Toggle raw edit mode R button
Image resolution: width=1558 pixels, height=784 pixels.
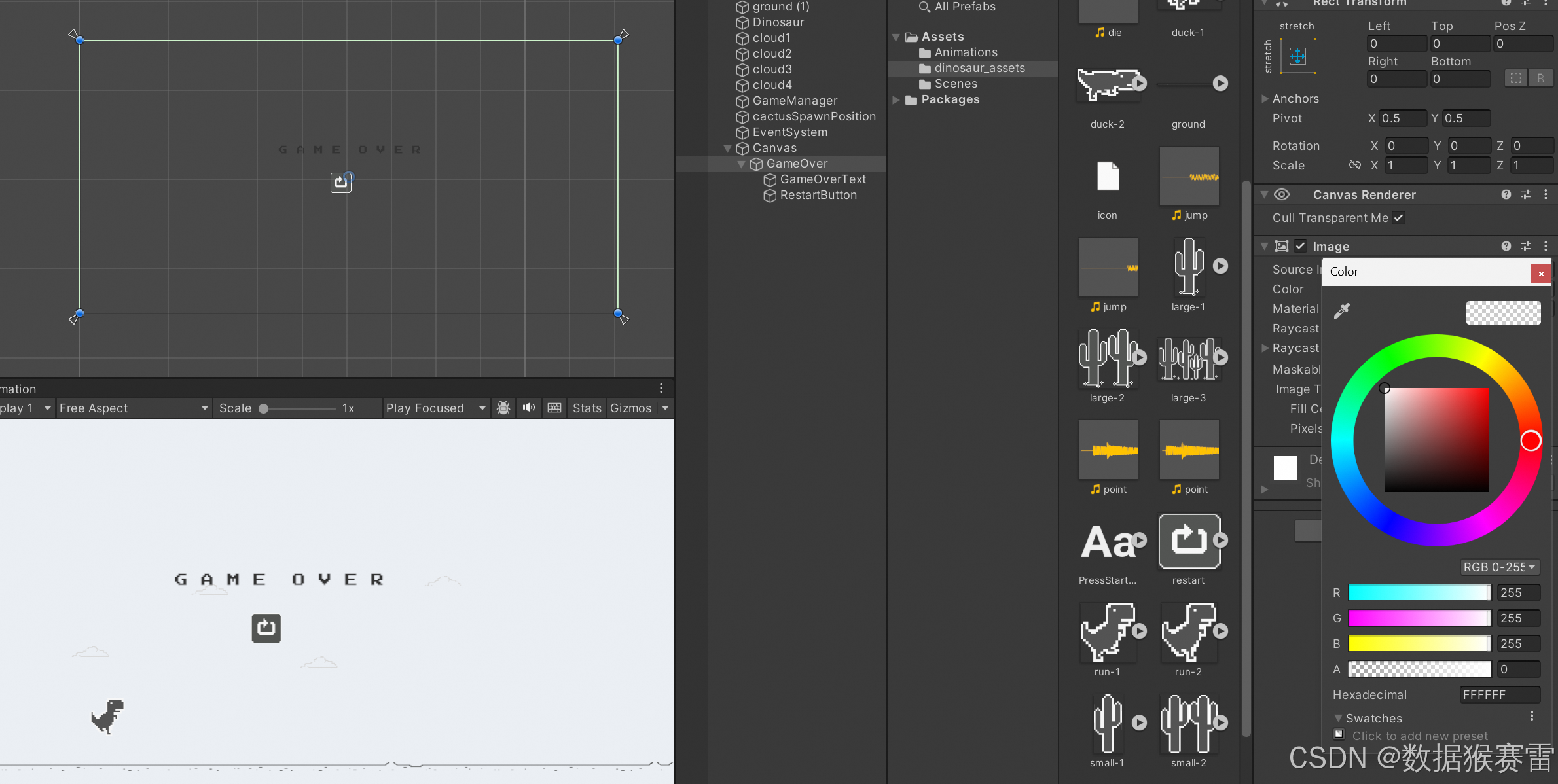pos(1540,78)
